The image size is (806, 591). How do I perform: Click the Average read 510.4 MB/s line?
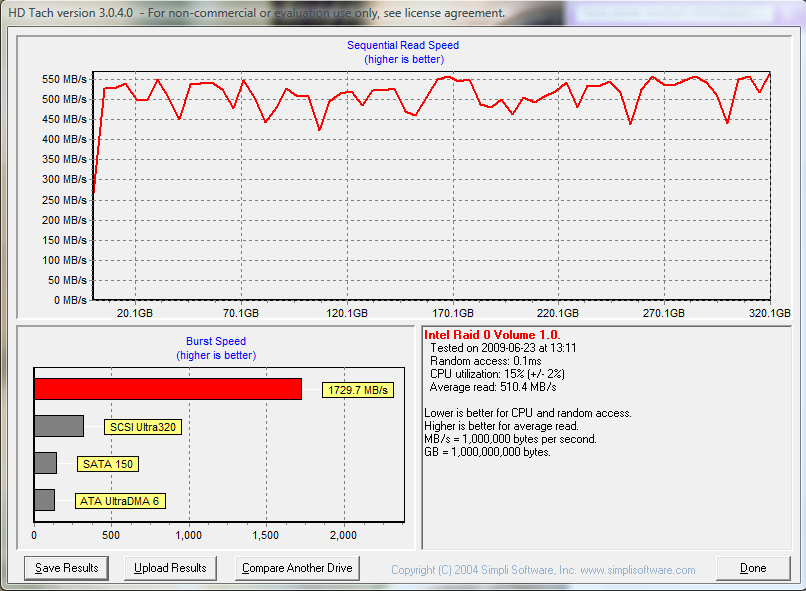click(x=493, y=386)
